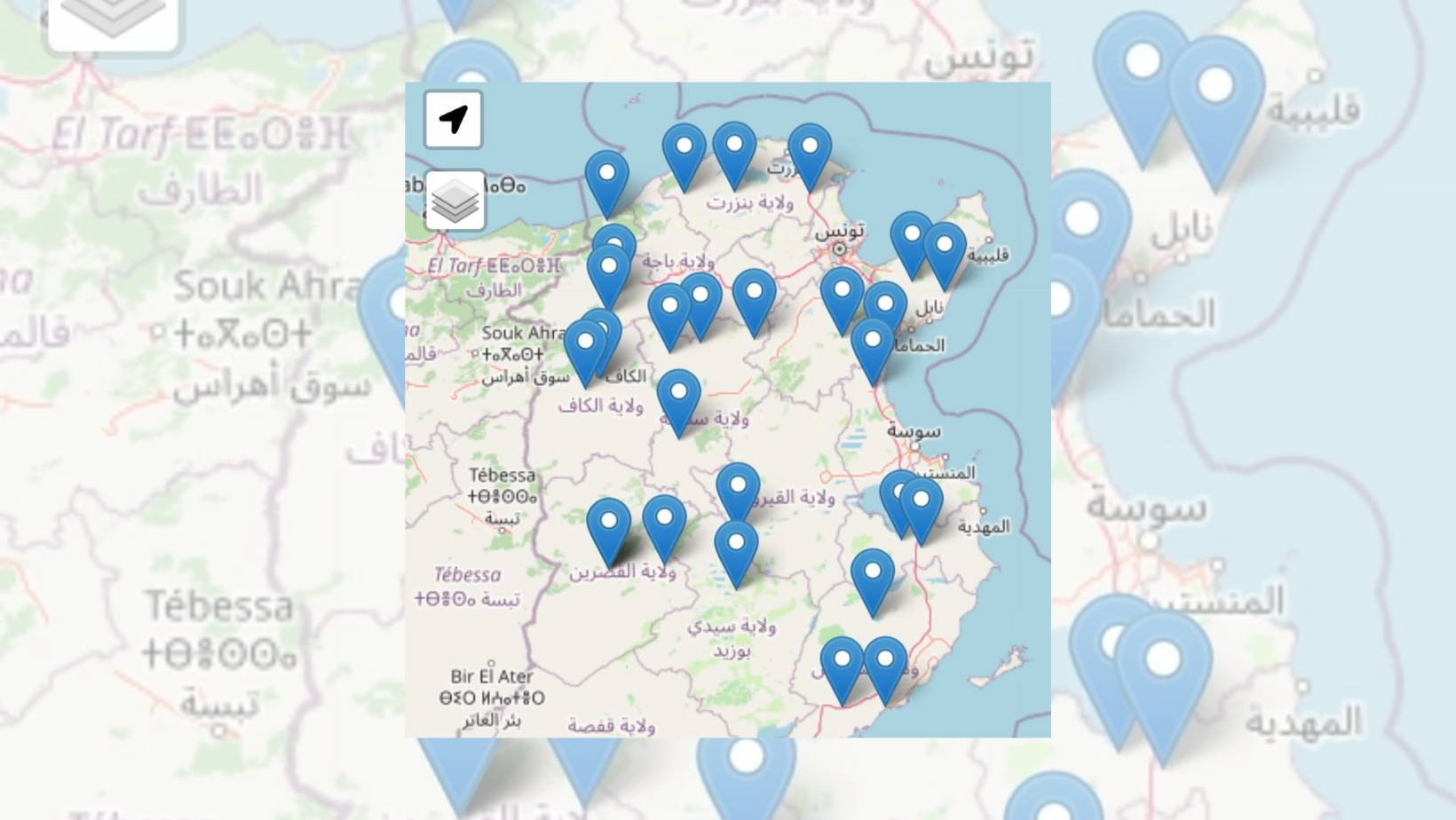Pick the marker directly above ولاية بنزرت label

(x=734, y=157)
